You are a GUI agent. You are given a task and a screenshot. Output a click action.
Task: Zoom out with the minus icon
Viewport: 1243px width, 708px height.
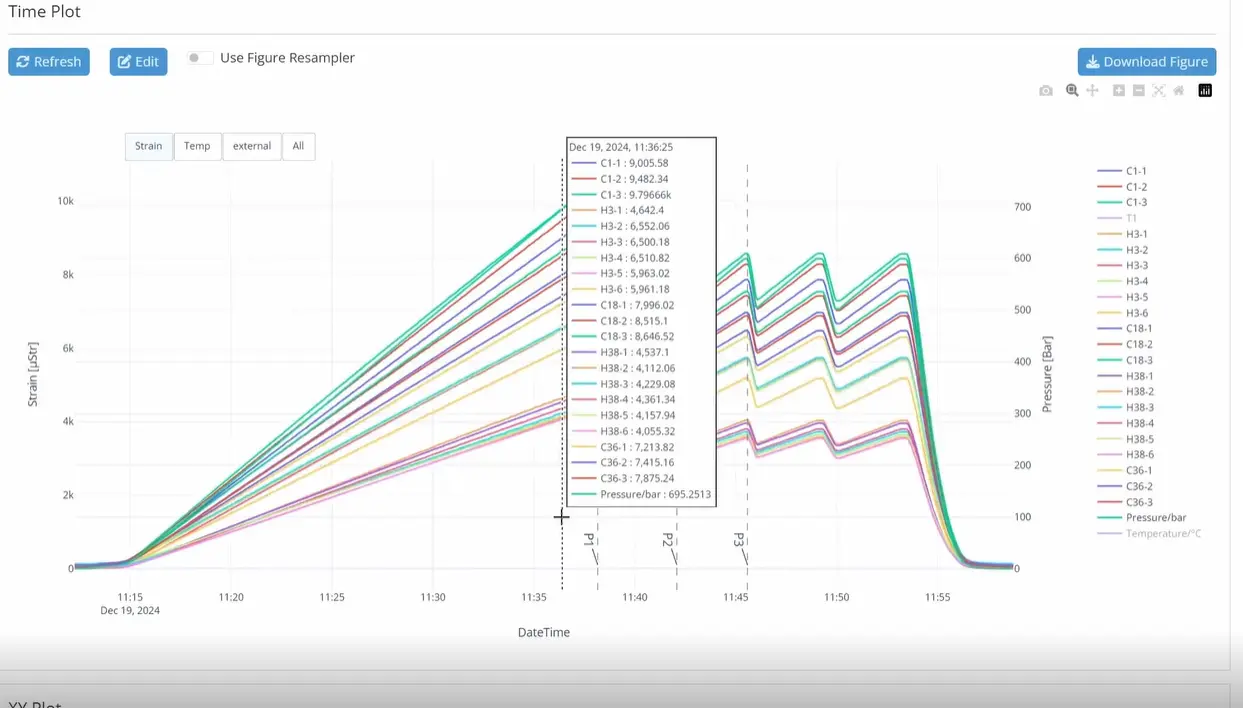(x=1139, y=91)
